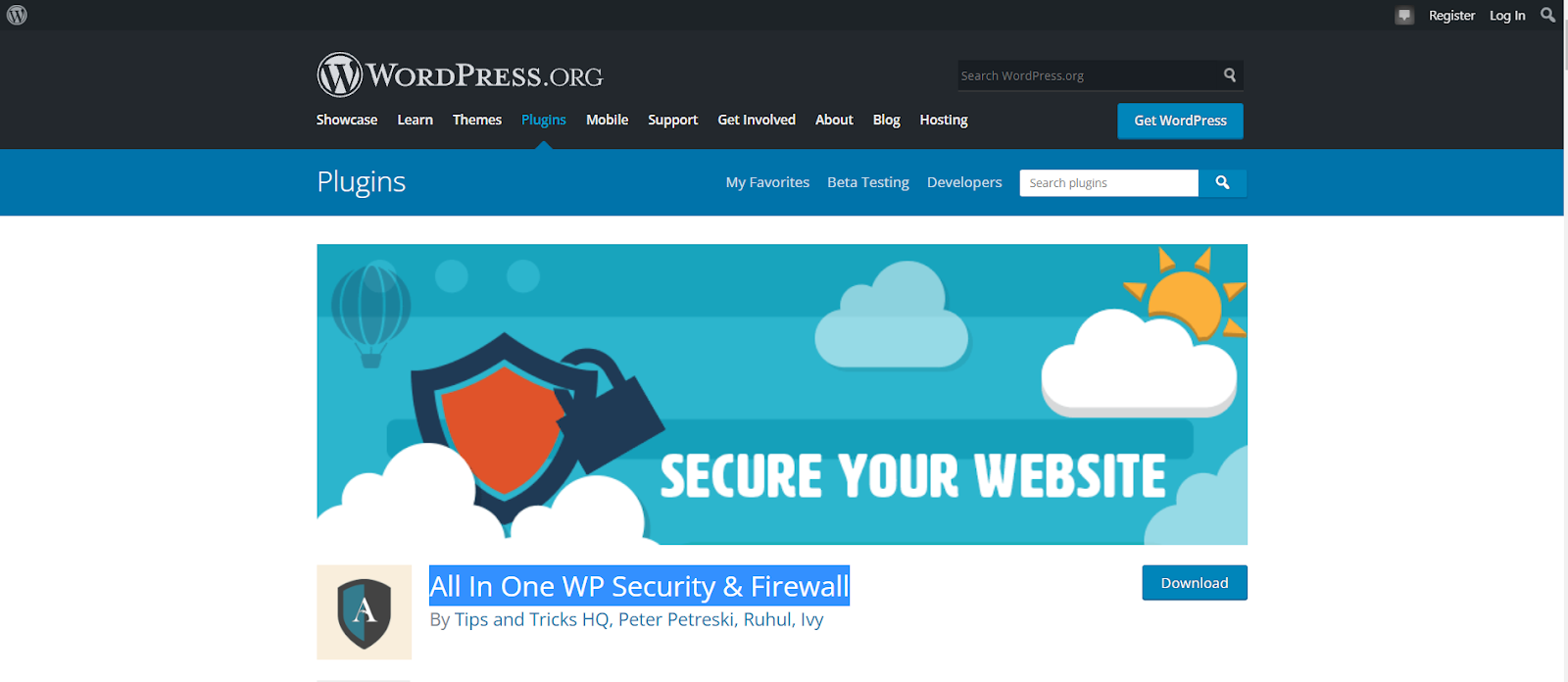The width and height of the screenshot is (1568, 682).
Task: Click the Download plugin button
Action: pos(1195,583)
